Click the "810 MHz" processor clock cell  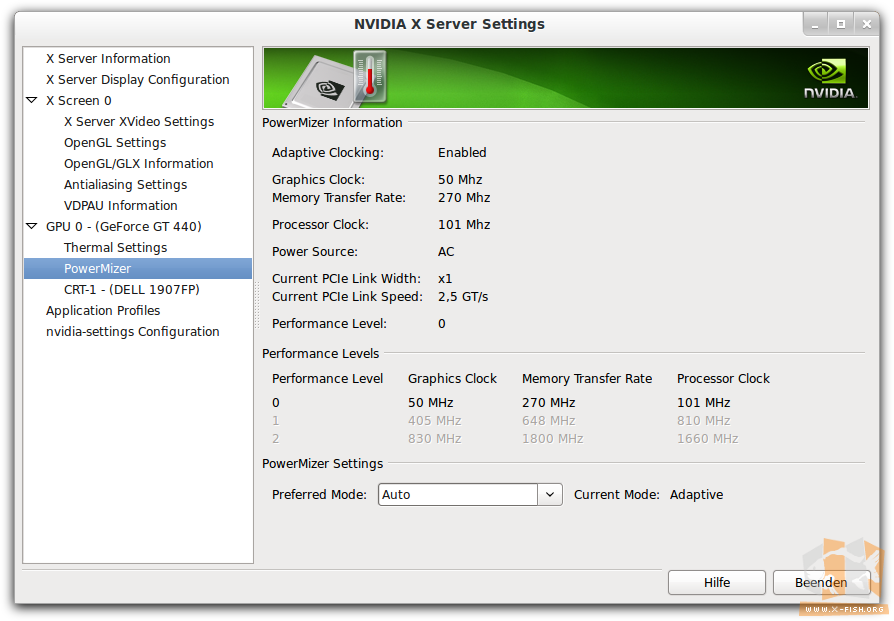704,421
